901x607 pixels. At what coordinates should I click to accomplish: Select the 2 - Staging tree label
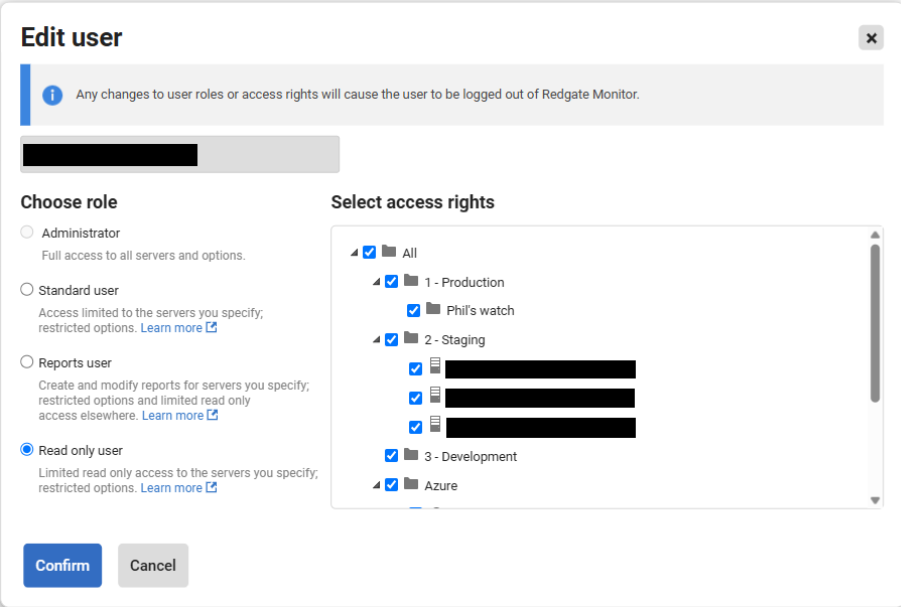click(454, 340)
